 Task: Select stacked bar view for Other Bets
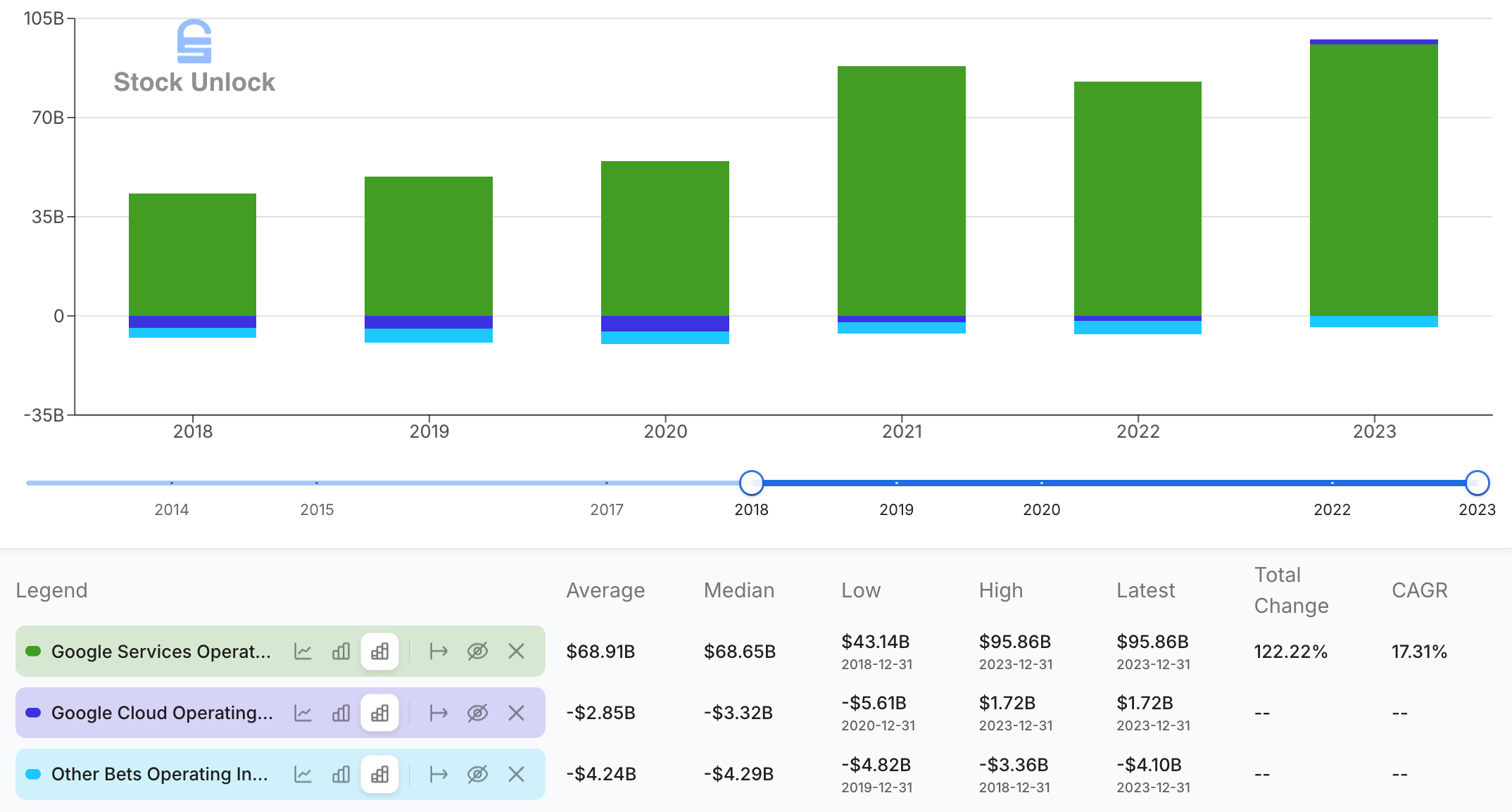[379, 774]
